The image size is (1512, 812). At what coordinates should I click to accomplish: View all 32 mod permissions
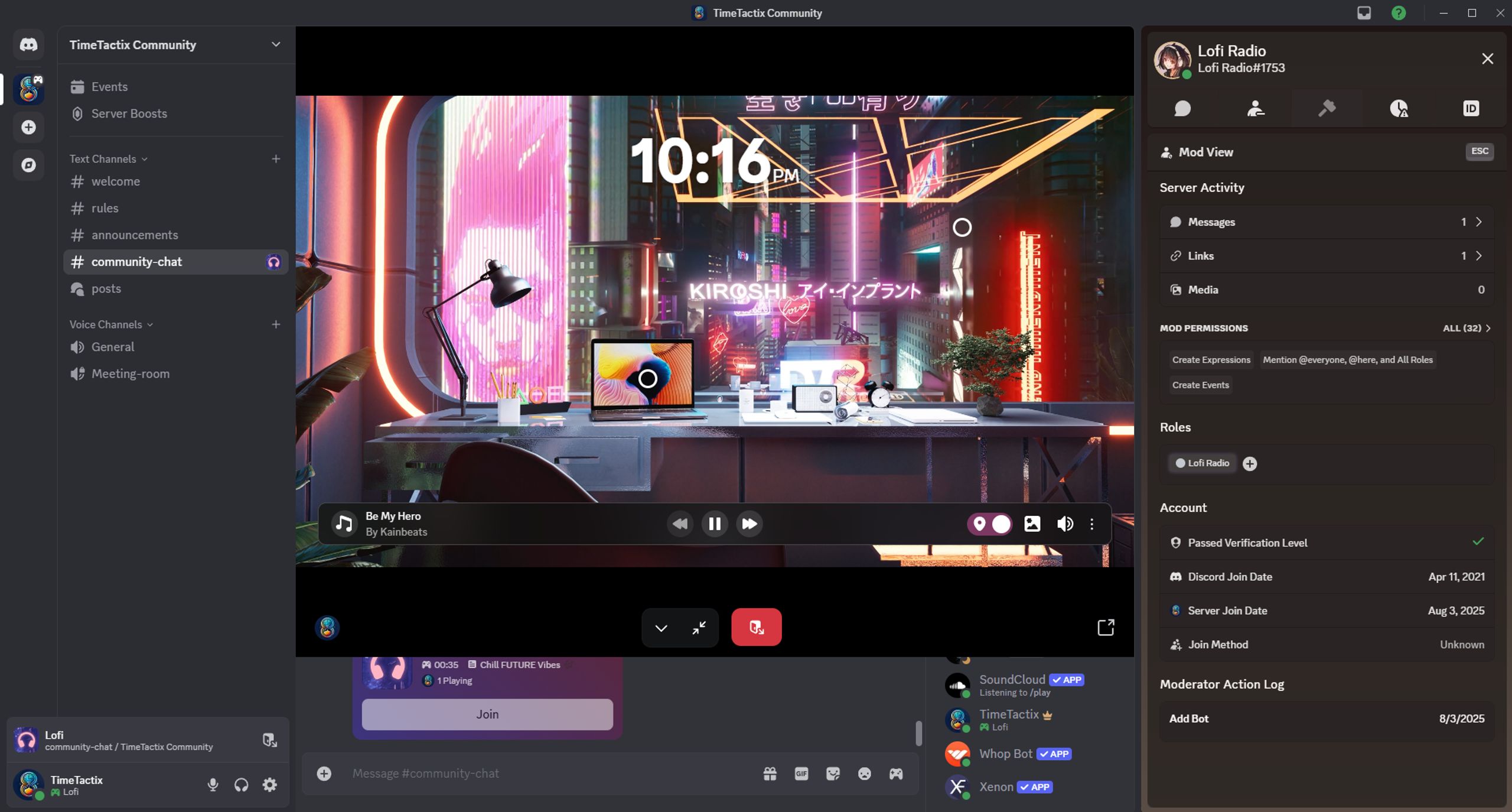1467,328
